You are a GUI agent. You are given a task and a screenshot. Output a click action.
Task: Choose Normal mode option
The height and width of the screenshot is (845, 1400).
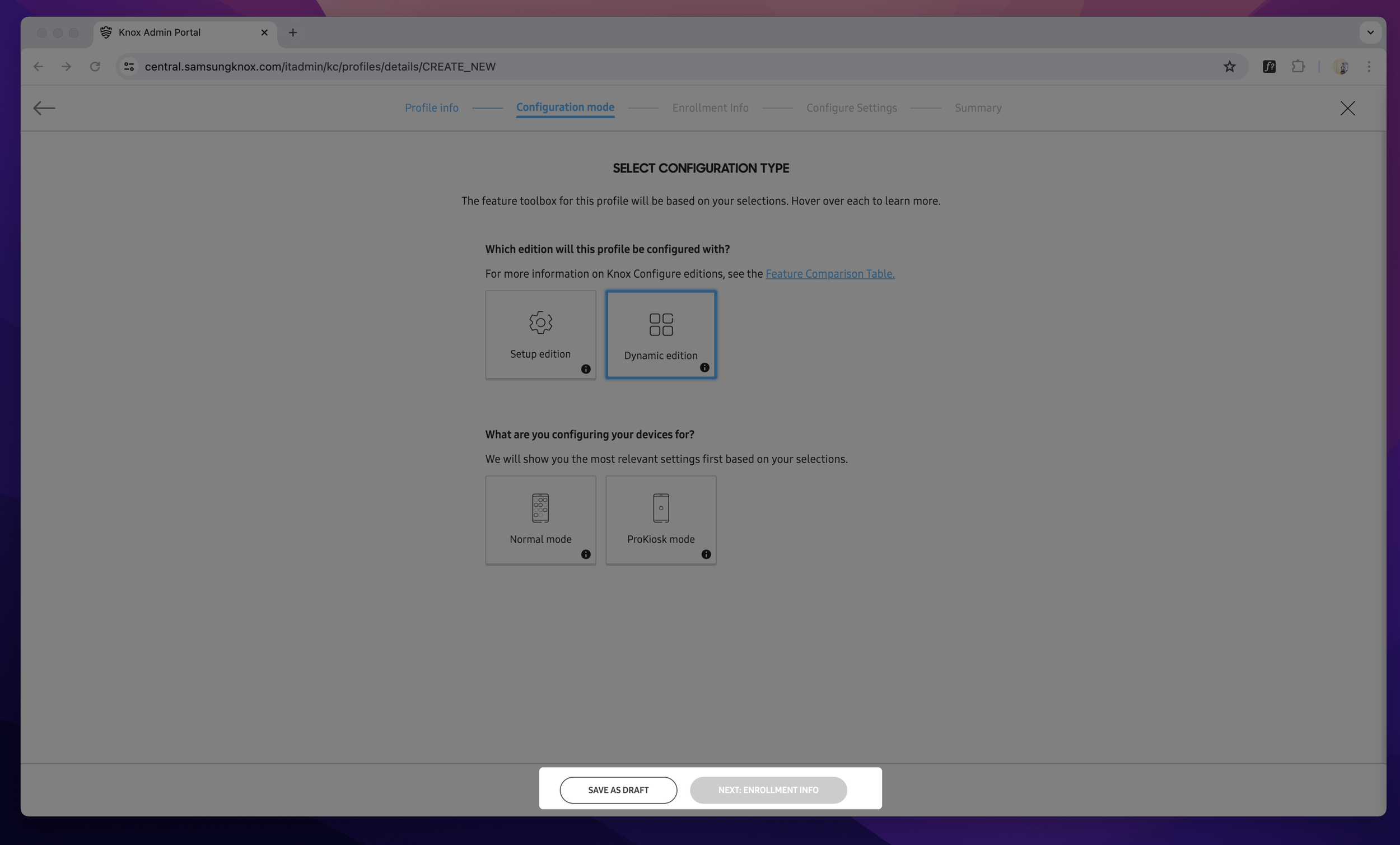point(540,520)
